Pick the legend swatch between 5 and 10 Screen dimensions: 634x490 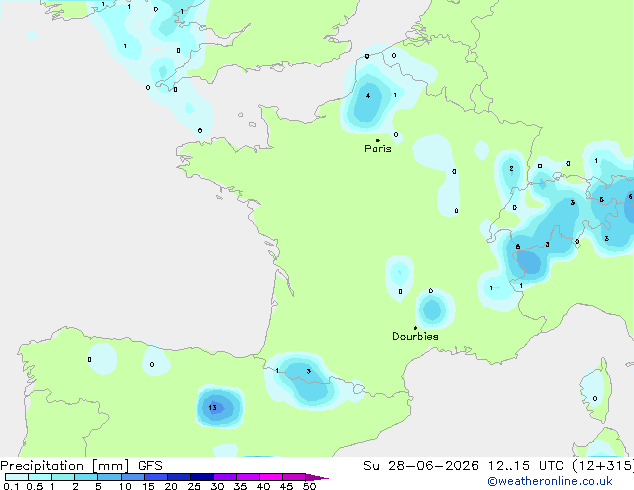[x=110, y=477]
